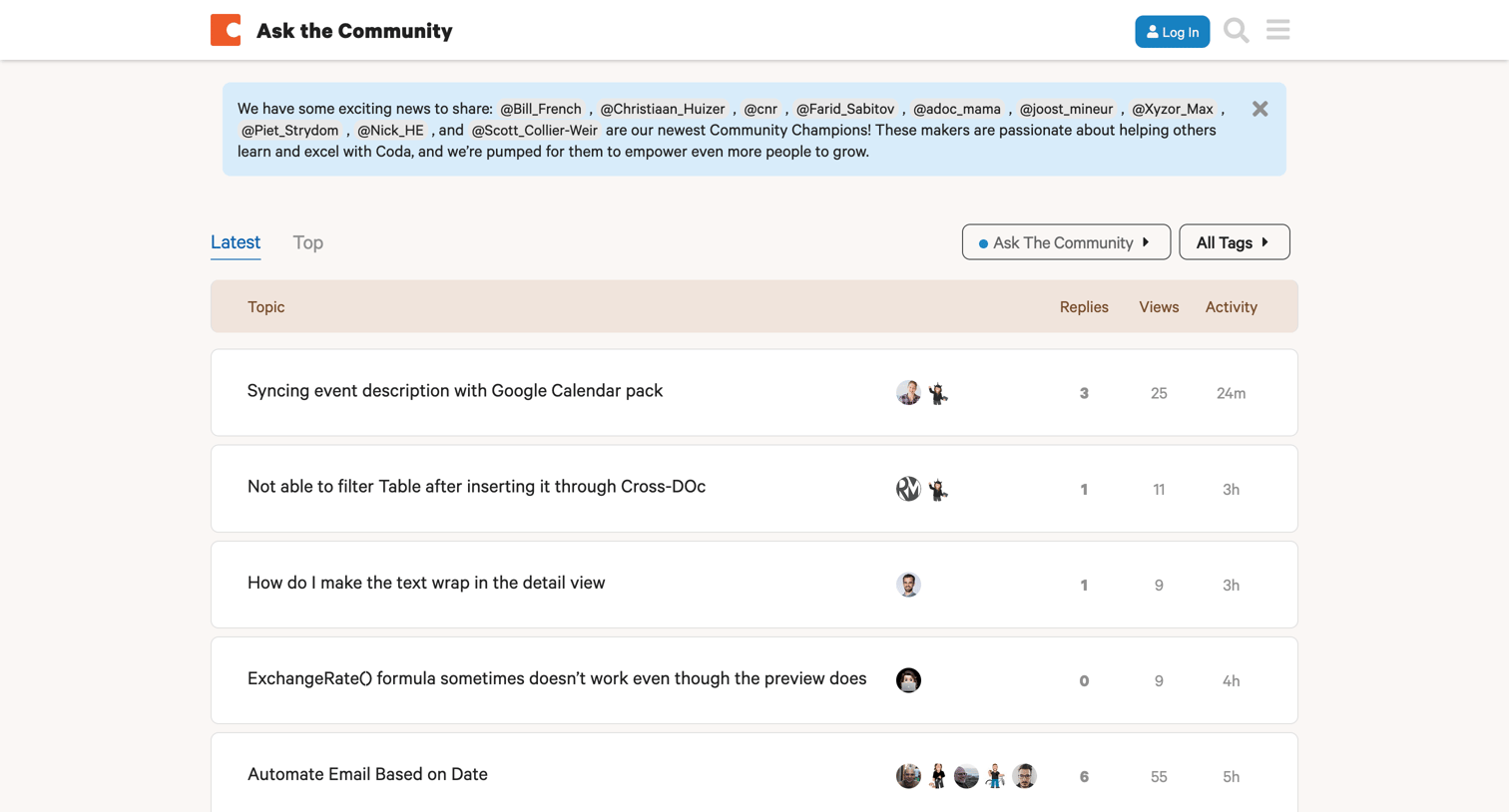
Task: Click fourth avatar on Automate Email Based on Date
Action: click(995, 776)
